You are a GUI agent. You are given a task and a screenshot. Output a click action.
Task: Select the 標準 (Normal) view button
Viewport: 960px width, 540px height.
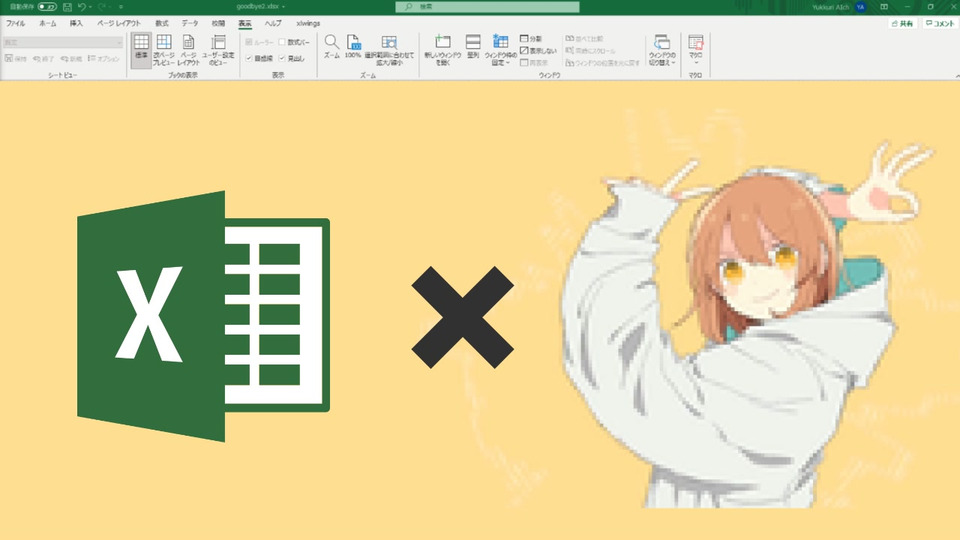141,50
